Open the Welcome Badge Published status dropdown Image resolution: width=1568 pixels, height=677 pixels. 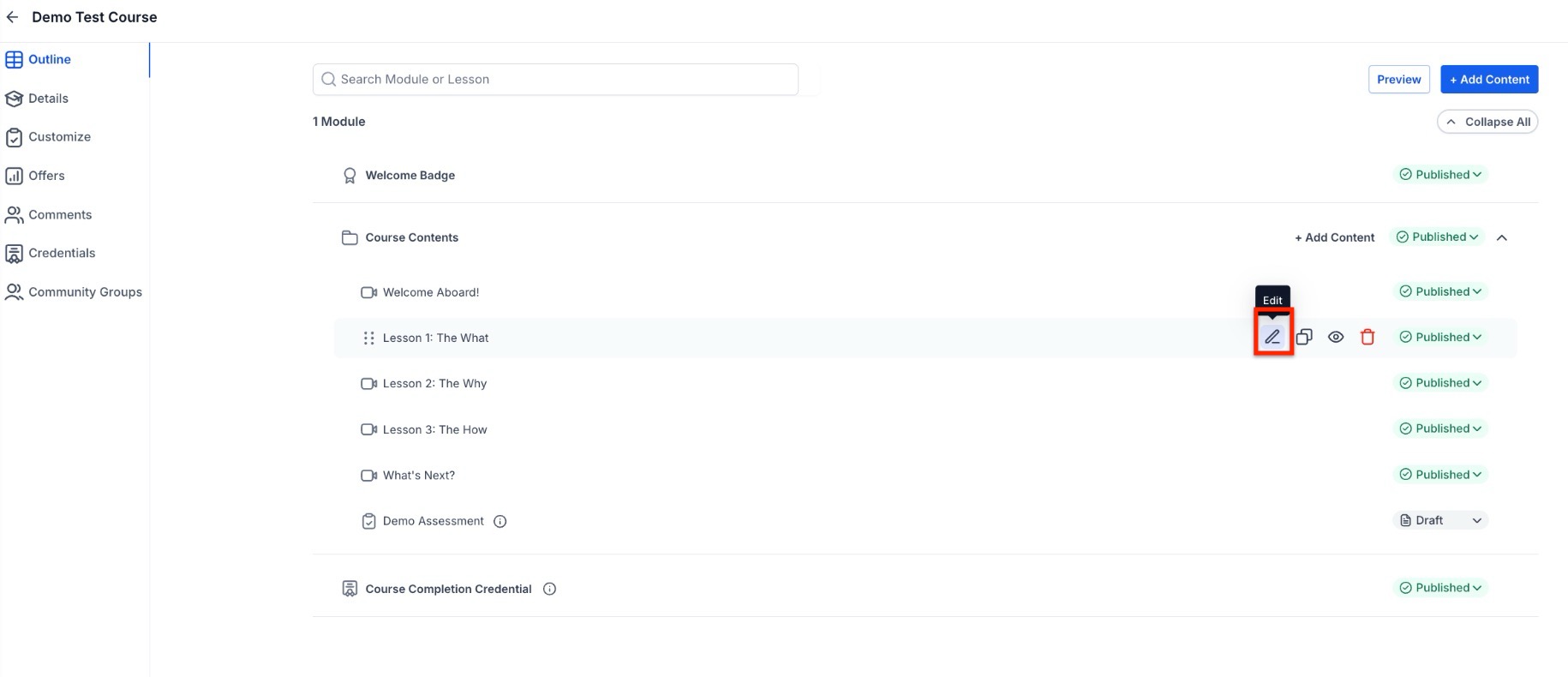tap(1440, 175)
